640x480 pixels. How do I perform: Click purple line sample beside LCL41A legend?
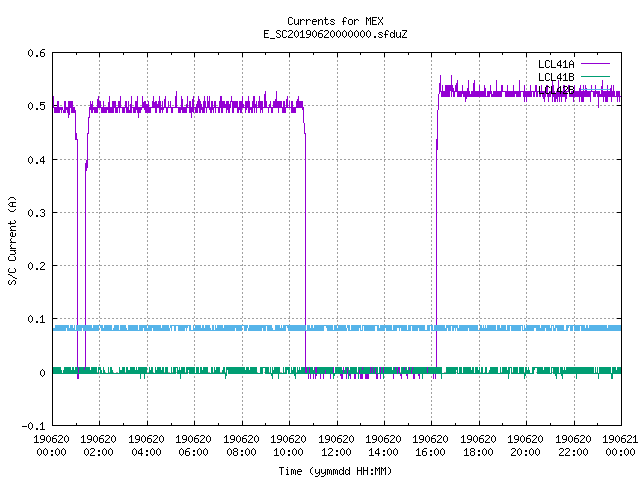click(x=595, y=64)
